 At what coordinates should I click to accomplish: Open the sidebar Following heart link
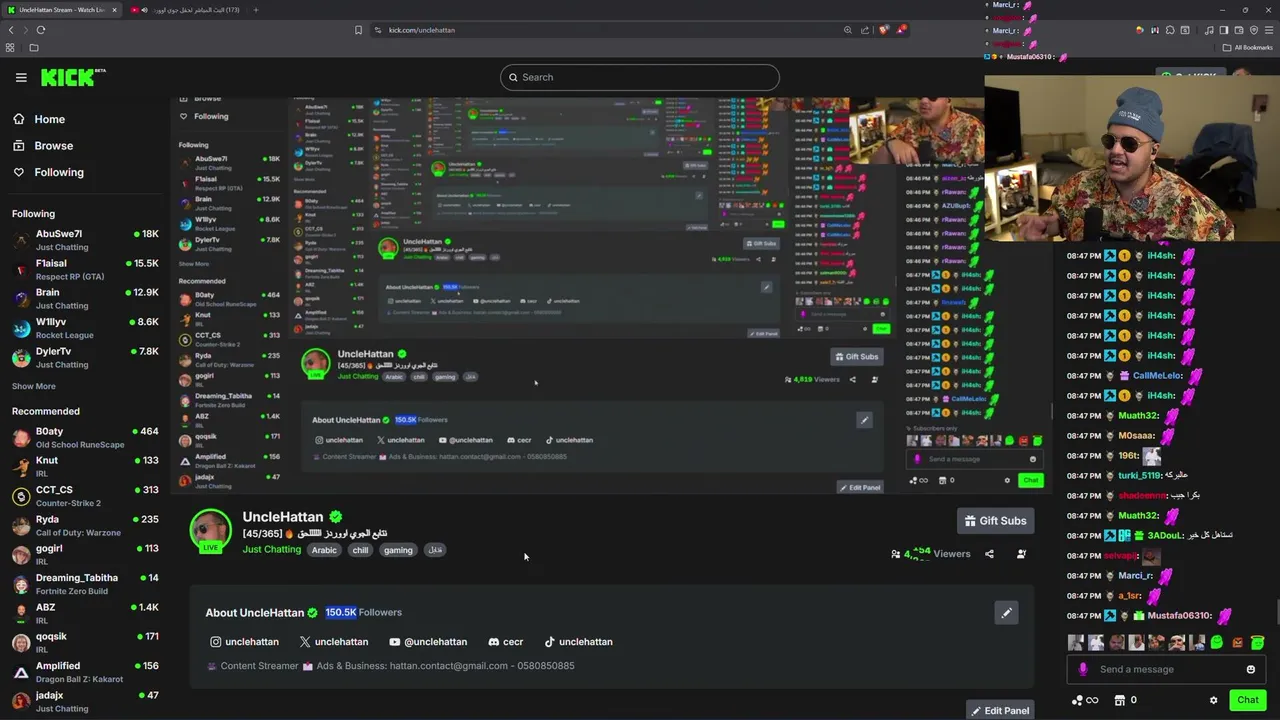48,172
